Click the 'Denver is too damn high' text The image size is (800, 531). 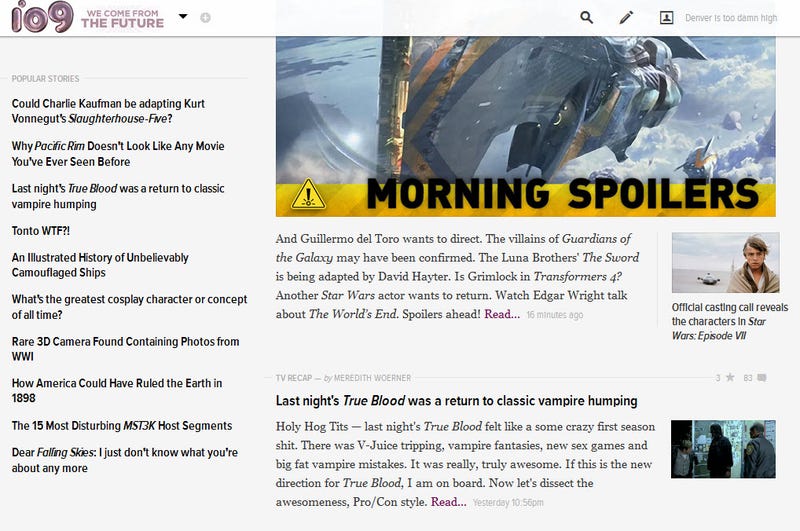[x=731, y=18]
